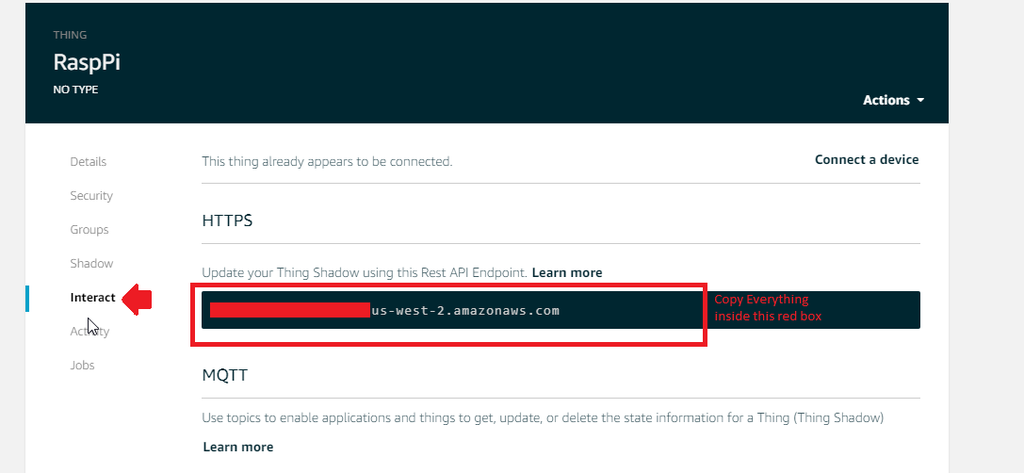Switch to the Groups section

pyautogui.click(x=89, y=230)
